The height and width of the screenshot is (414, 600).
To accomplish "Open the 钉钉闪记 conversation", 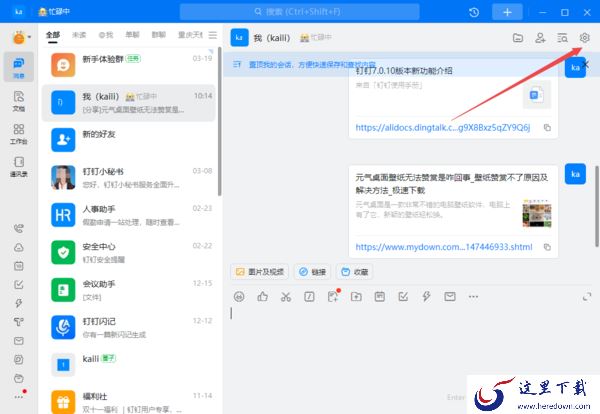I will click(129, 328).
